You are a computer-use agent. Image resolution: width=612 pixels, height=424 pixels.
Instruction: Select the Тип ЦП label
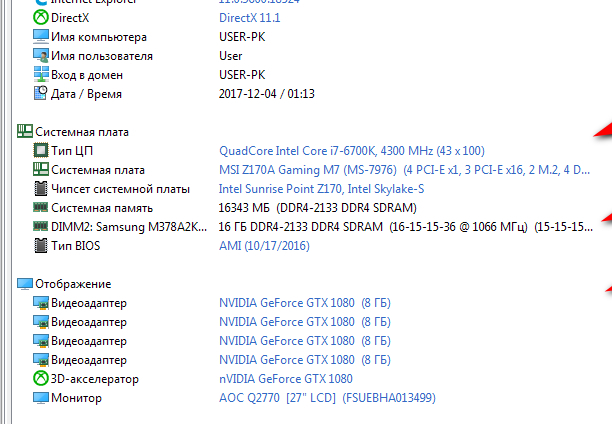pyautogui.click(x=72, y=151)
